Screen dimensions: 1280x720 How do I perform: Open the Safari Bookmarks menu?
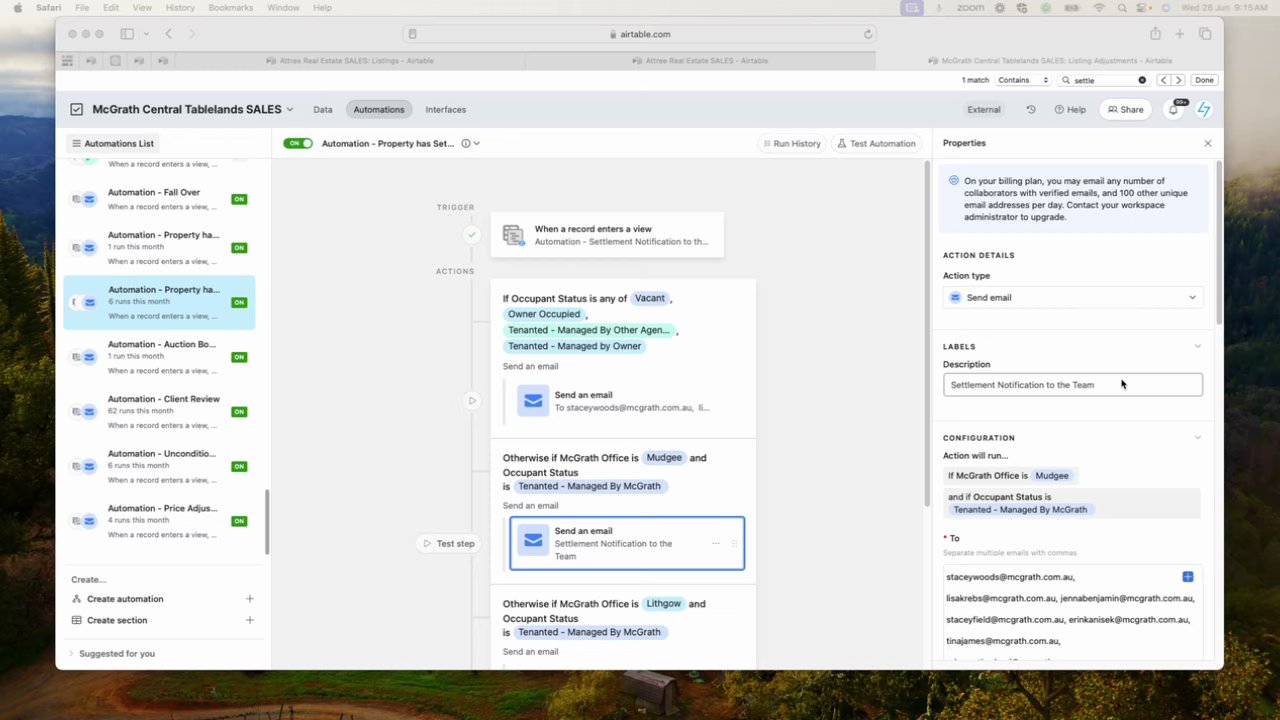231,8
